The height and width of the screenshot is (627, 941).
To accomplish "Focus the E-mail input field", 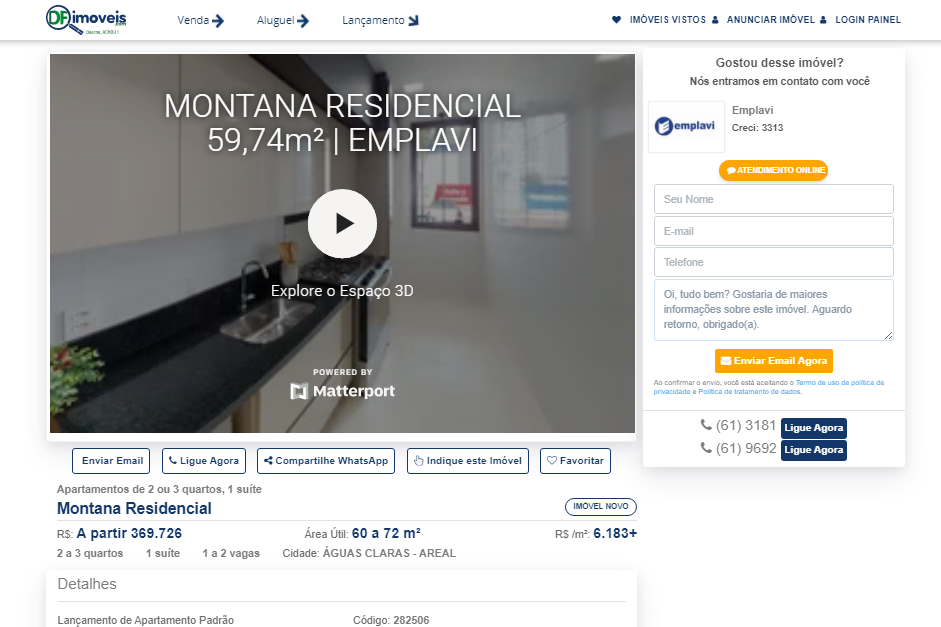I will pos(774,231).
